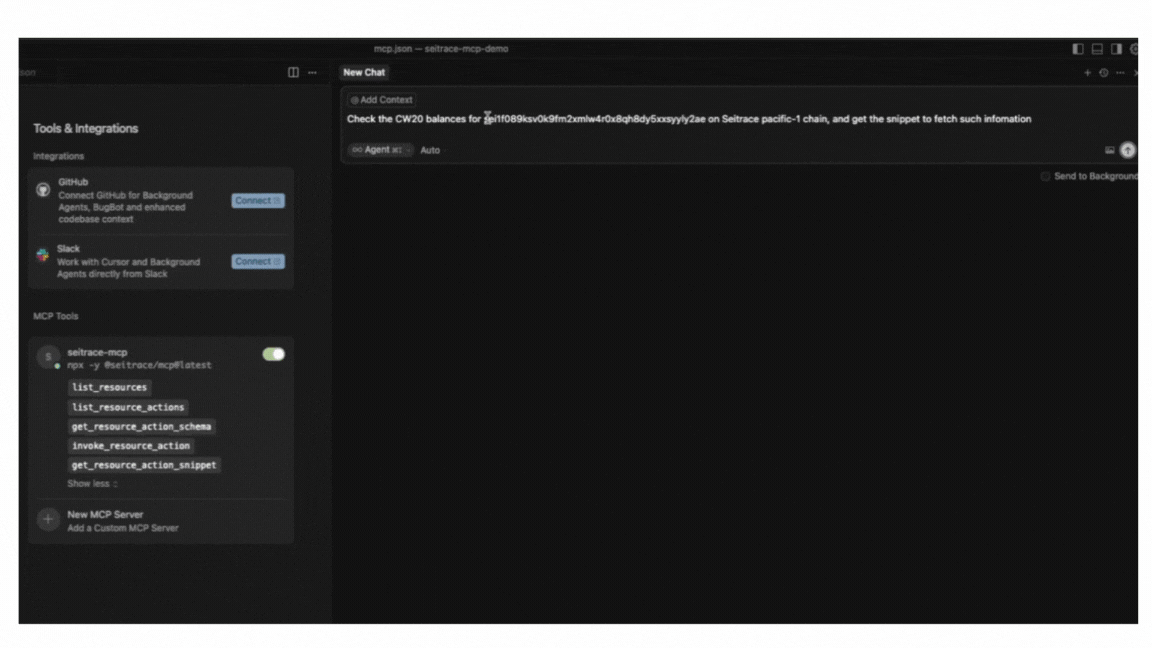Select the New Chat tab

click(x=364, y=73)
